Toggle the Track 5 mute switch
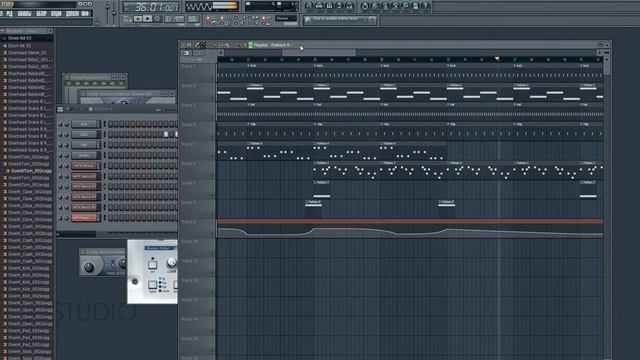 point(213,156)
